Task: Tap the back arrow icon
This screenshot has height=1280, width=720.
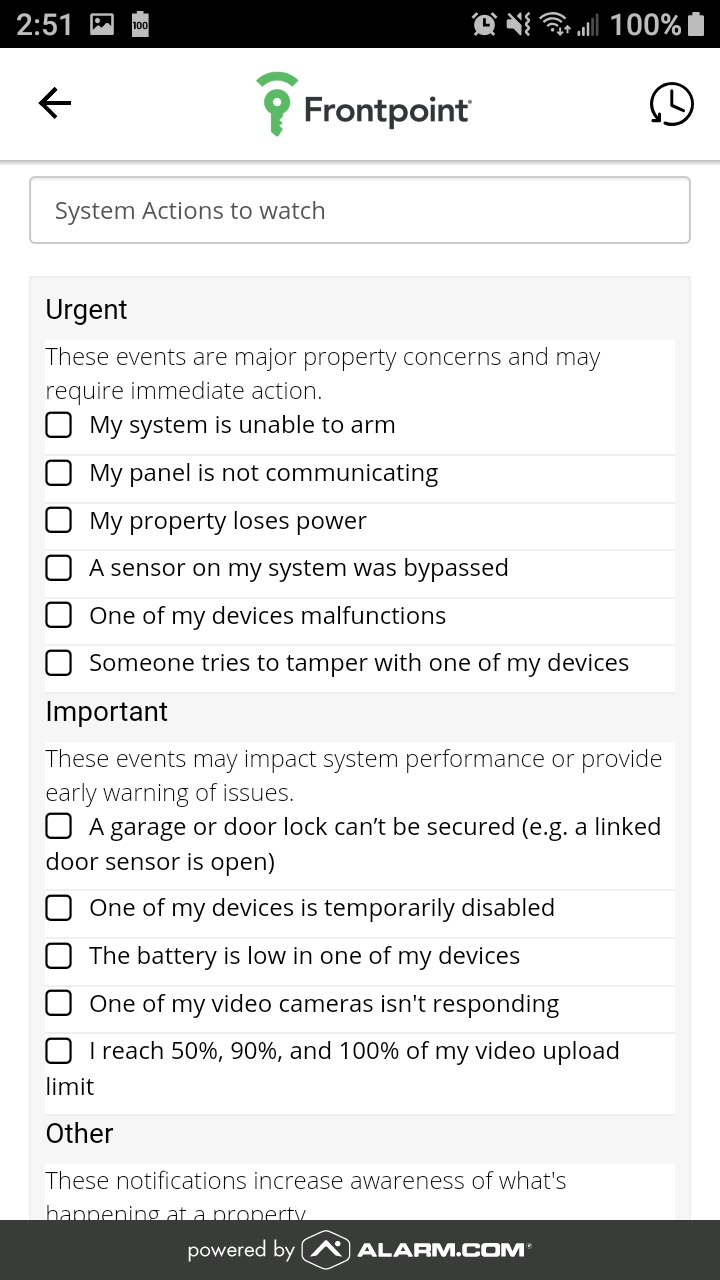Action: pos(55,103)
